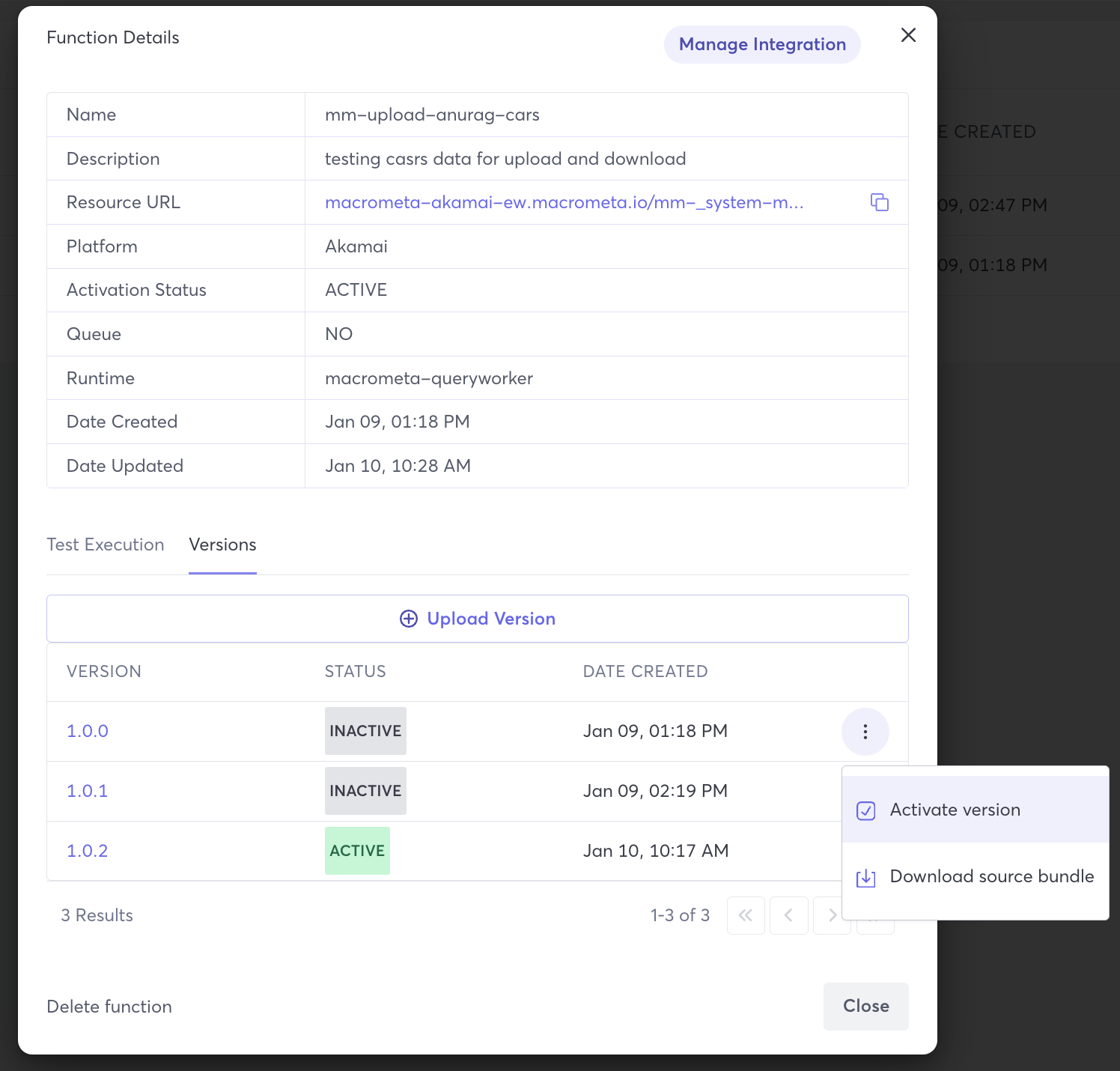This screenshot has width=1120, height=1071.
Task: Click the Activate version checkmark icon
Action: 866,810
